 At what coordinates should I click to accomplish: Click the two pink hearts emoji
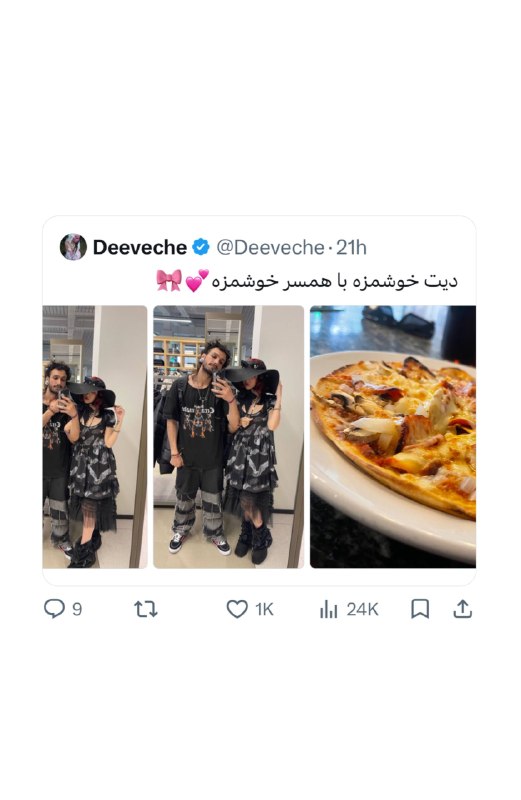click(197, 281)
